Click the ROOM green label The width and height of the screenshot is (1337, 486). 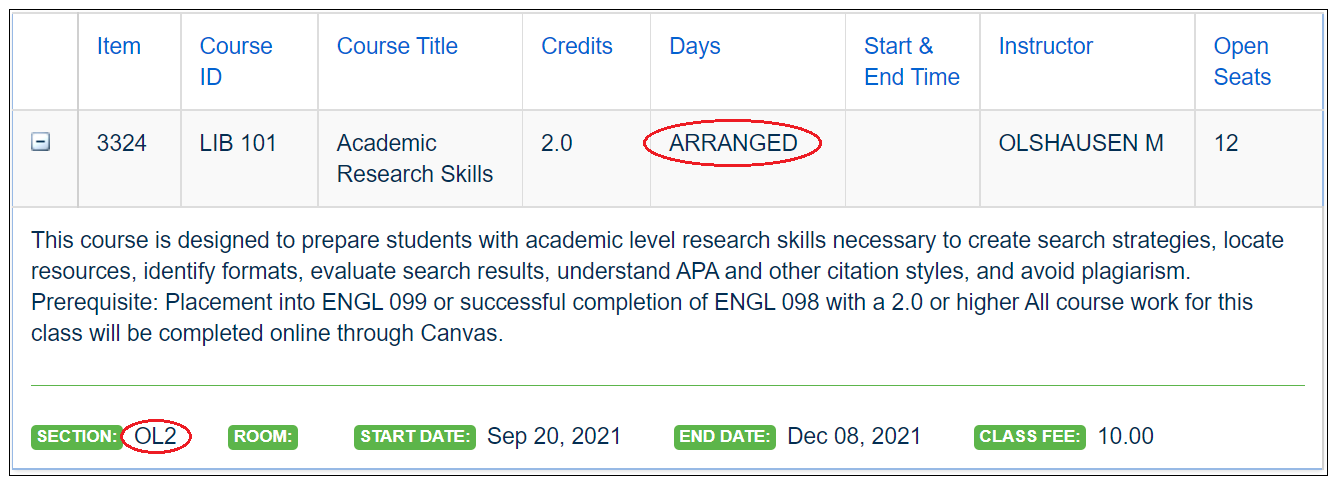tap(263, 437)
